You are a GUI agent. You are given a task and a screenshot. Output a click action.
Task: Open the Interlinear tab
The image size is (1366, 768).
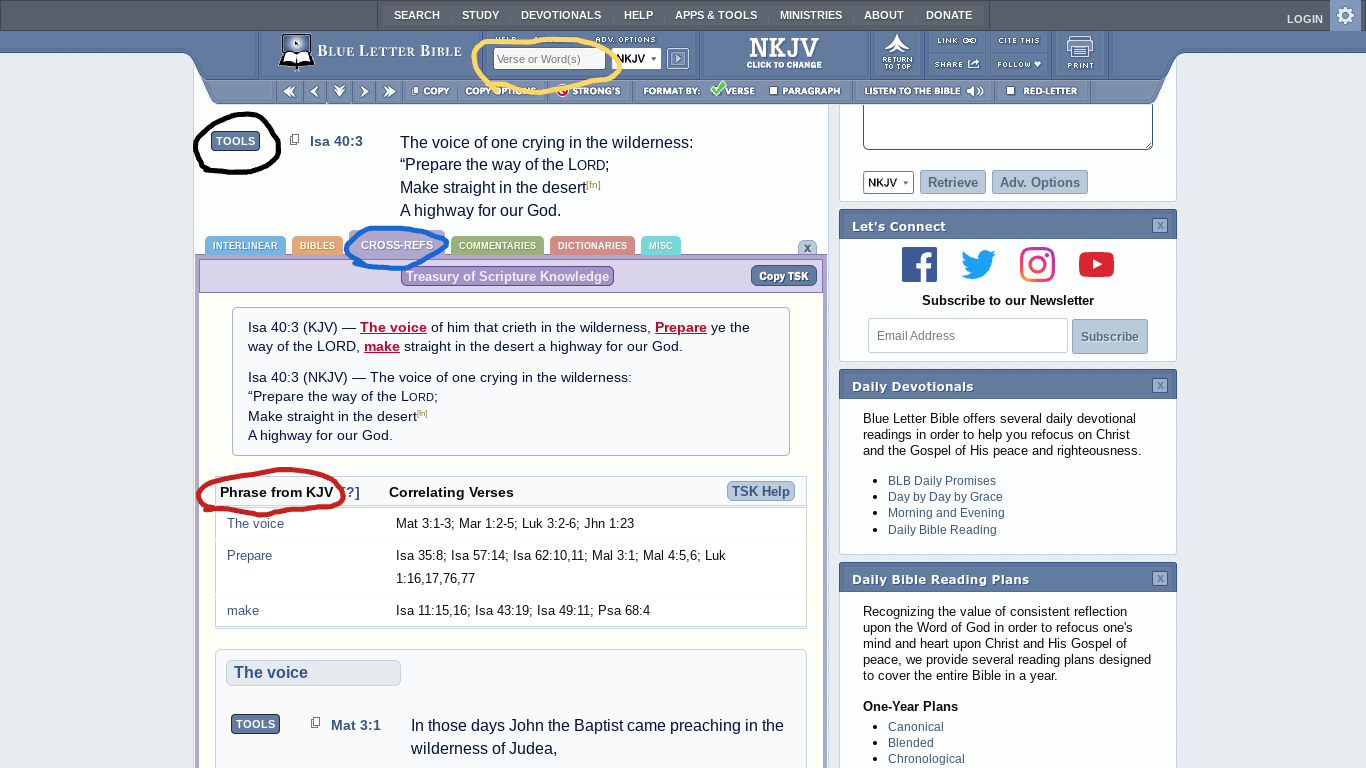click(x=245, y=246)
